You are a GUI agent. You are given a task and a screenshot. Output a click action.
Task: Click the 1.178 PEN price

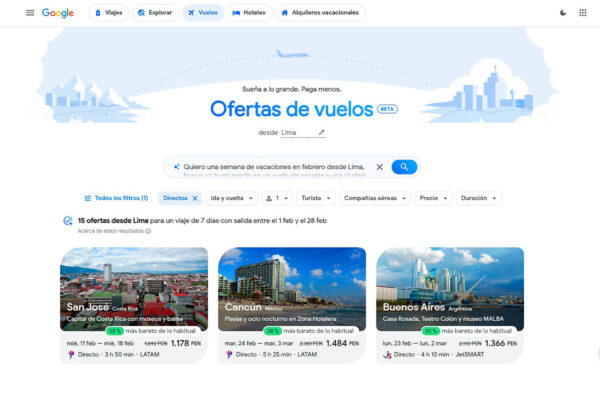[x=186, y=343]
